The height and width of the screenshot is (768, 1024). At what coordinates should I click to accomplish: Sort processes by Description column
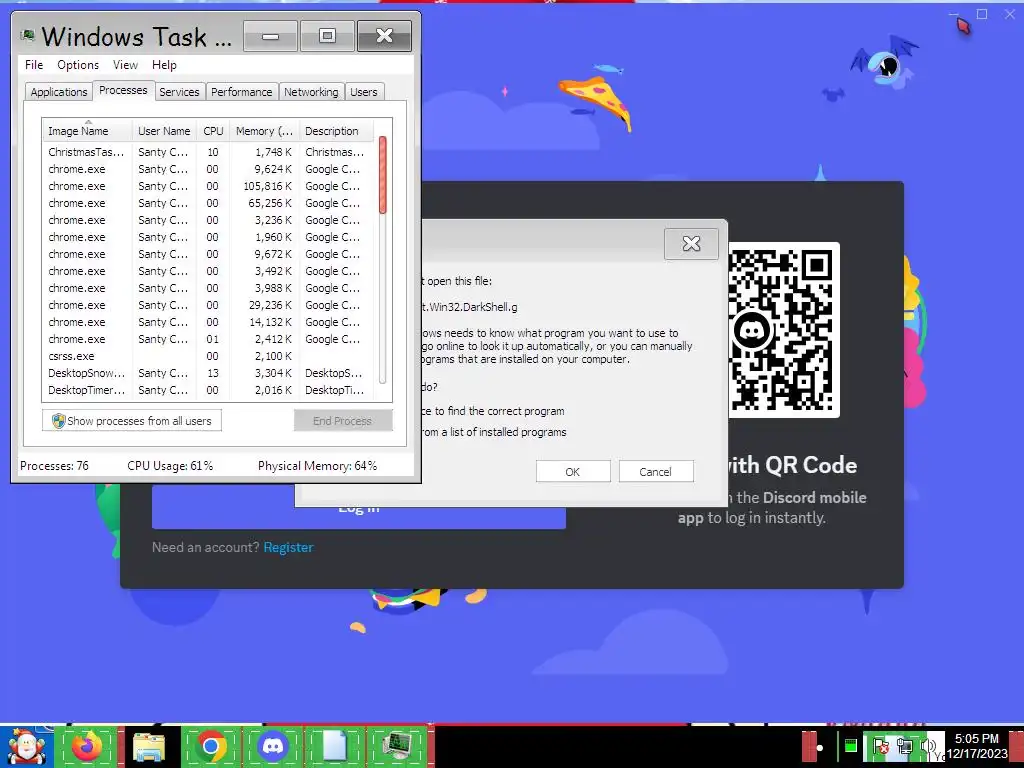(x=336, y=131)
